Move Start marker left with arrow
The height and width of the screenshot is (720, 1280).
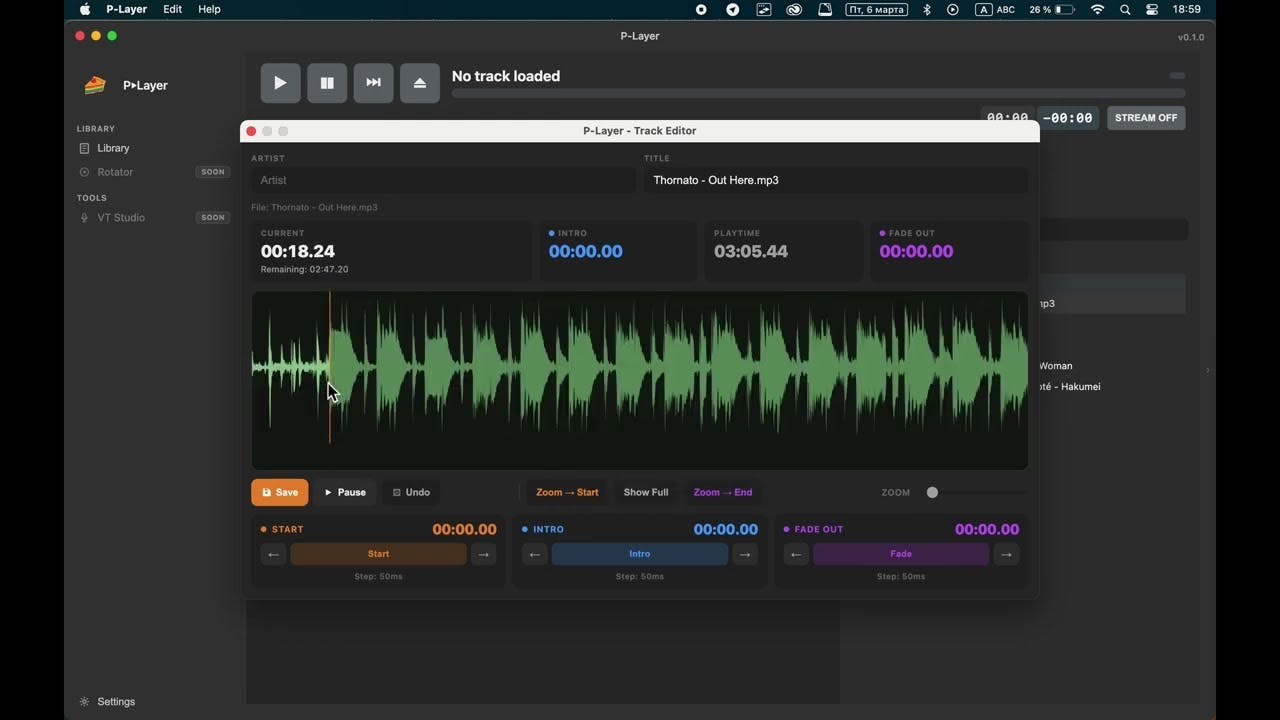(273, 554)
